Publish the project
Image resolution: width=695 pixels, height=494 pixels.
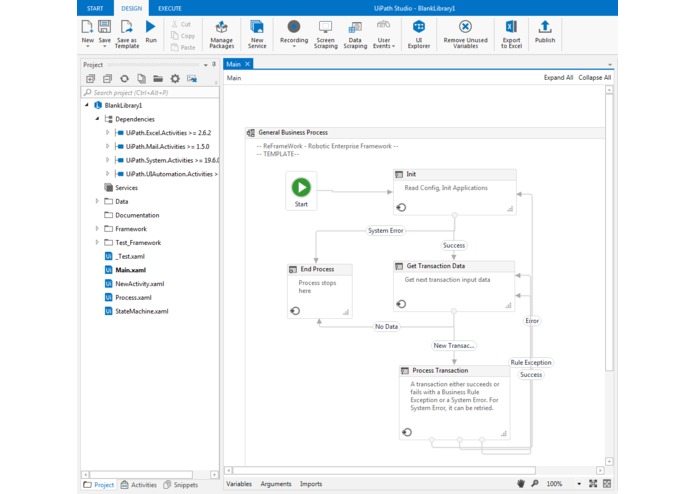545,27
